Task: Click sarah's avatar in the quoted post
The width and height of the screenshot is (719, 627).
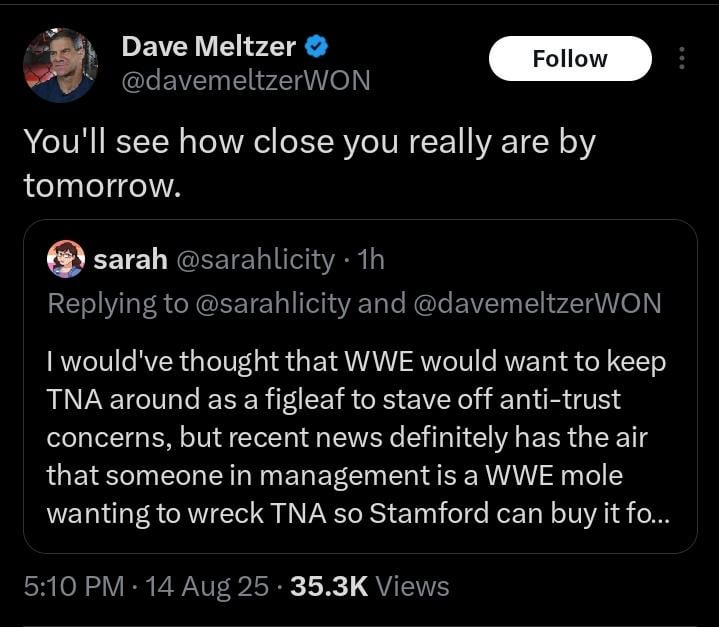Action: [66, 260]
